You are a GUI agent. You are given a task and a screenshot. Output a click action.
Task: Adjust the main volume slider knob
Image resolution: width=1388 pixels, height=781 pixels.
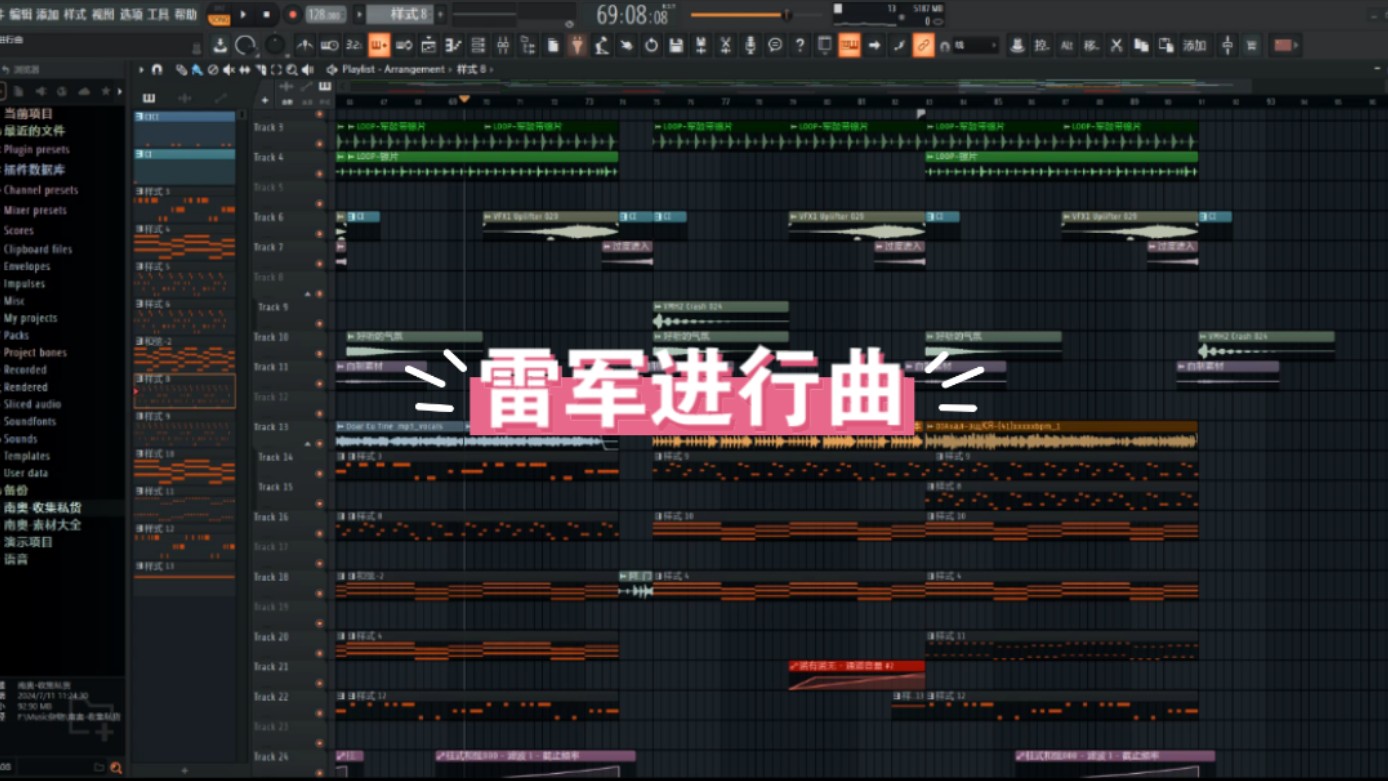(787, 15)
